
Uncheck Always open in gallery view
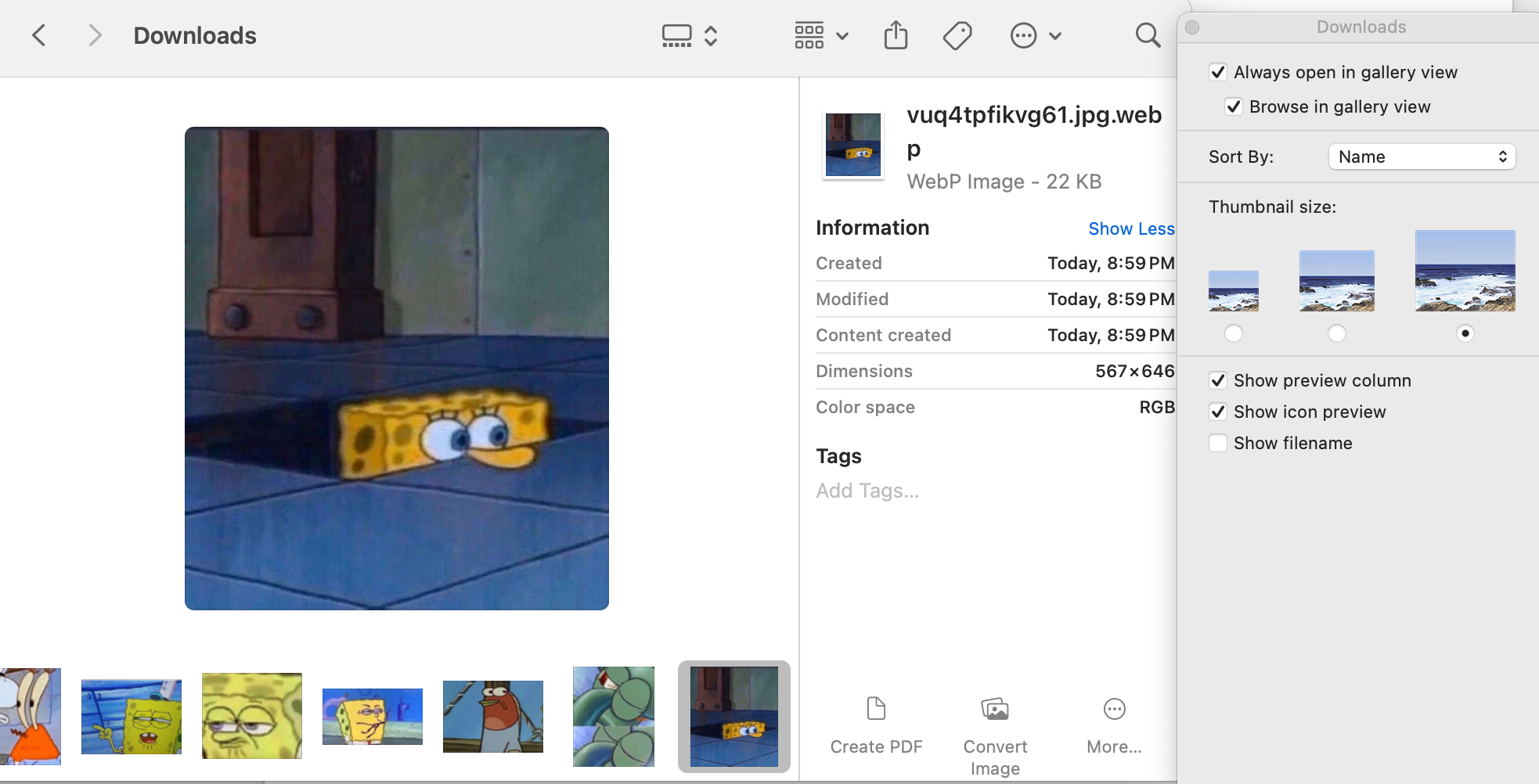[x=1219, y=72]
